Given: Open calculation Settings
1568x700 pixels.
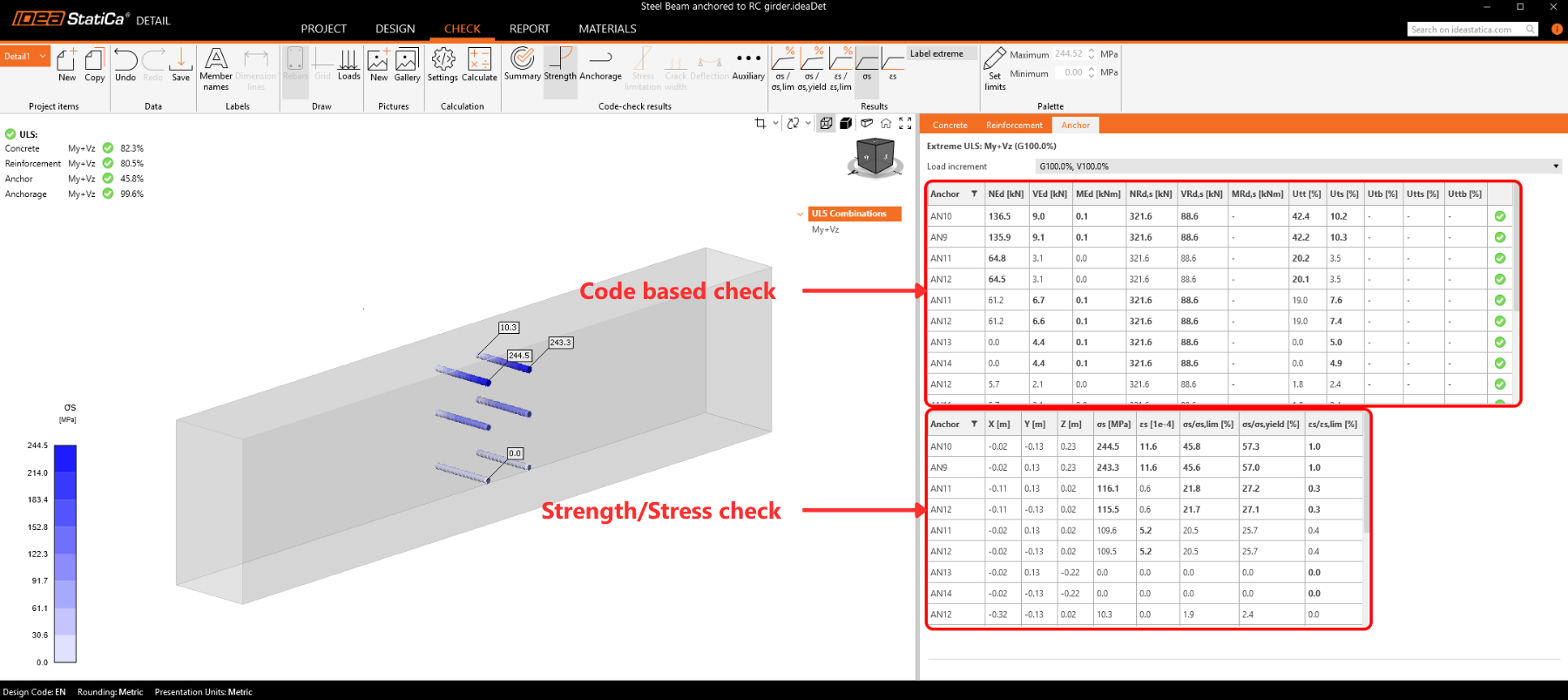Looking at the screenshot, I should tap(443, 65).
